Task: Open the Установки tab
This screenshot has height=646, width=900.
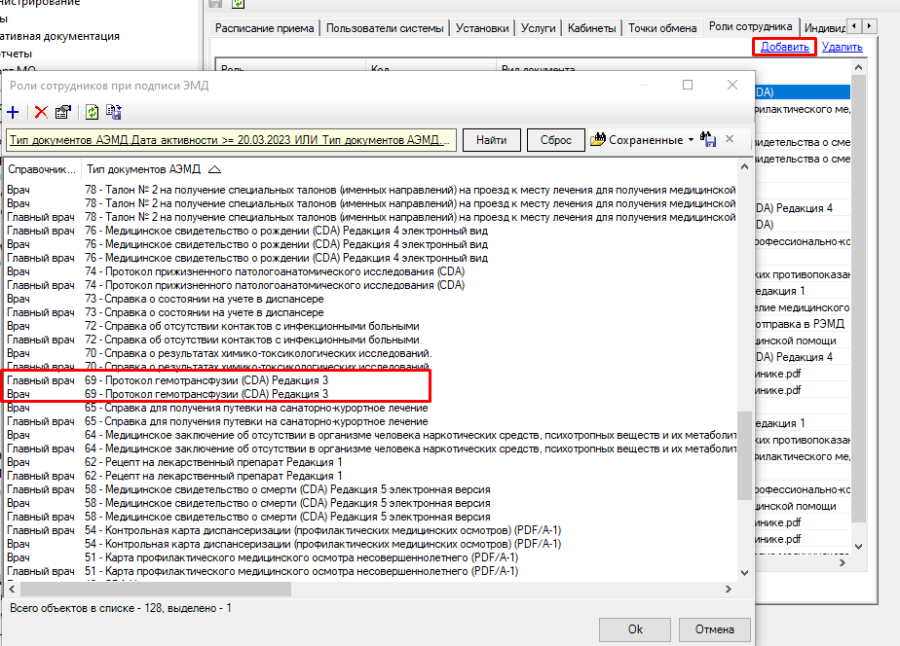Action: (x=482, y=28)
